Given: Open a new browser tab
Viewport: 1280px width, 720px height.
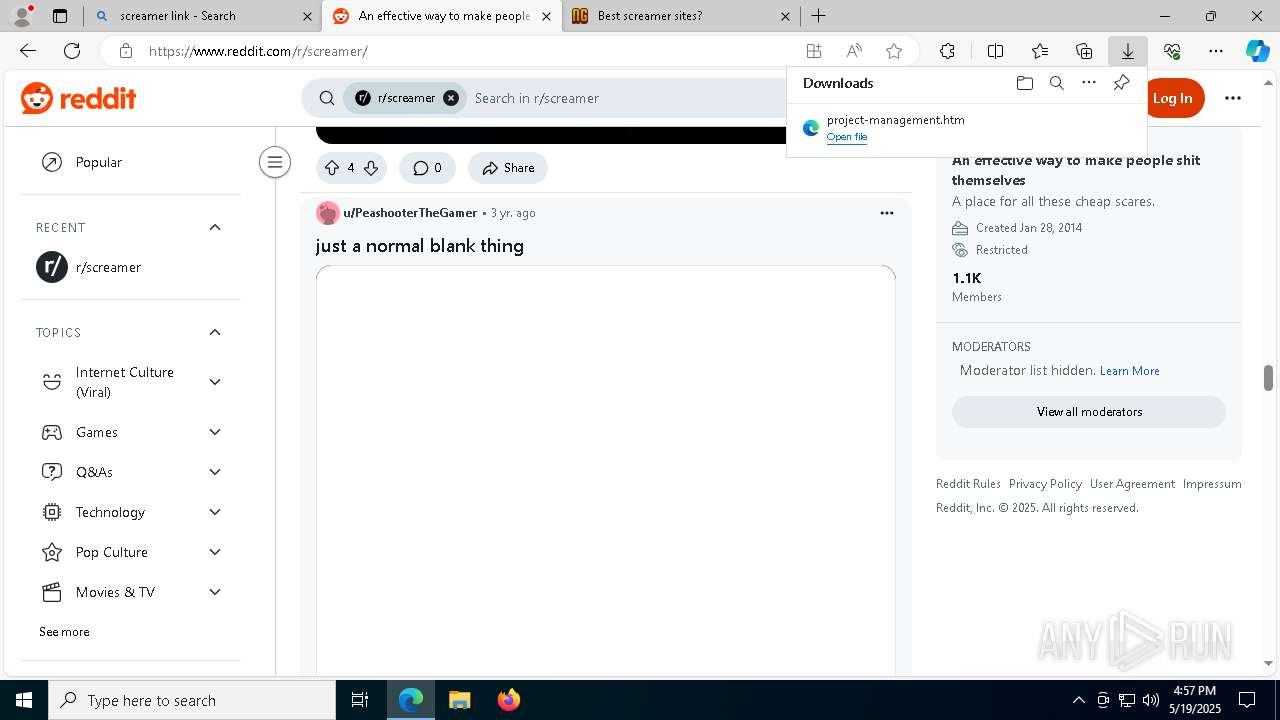Looking at the screenshot, I should click(818, 16).
